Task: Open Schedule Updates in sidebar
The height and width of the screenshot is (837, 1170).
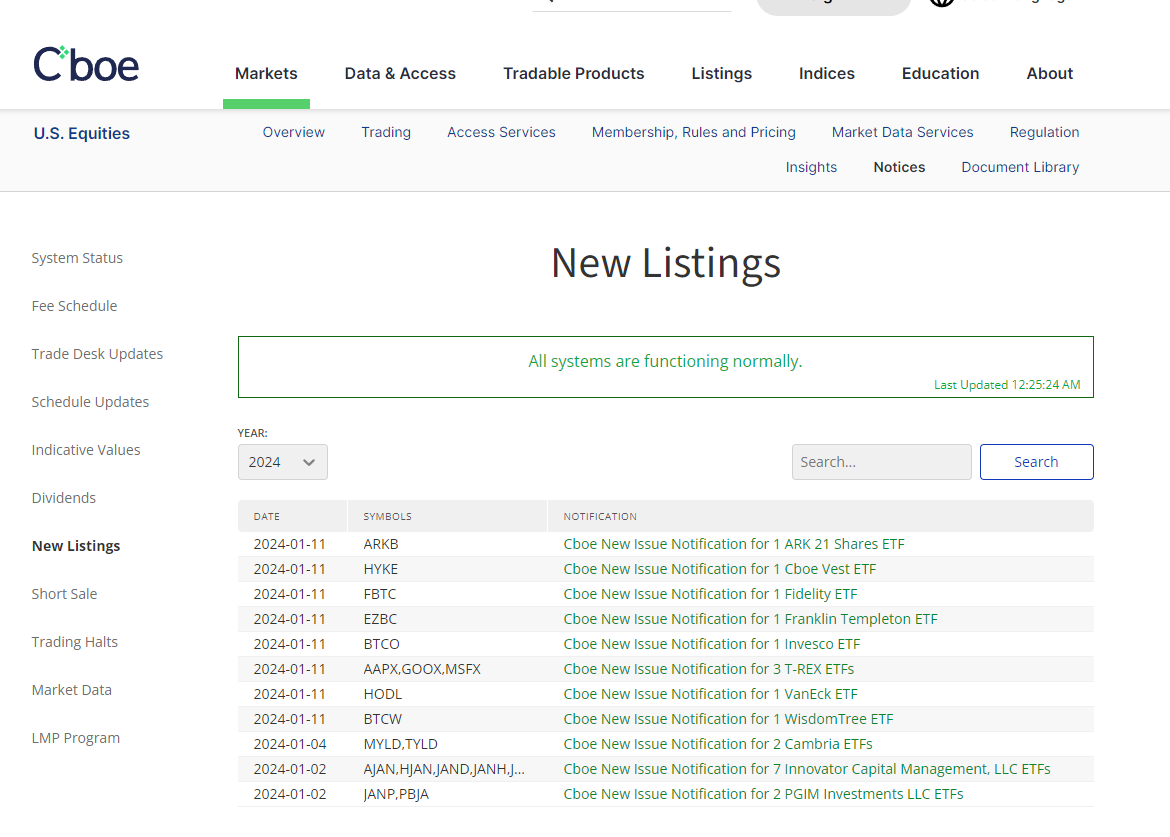Action: tap(90, 402)
